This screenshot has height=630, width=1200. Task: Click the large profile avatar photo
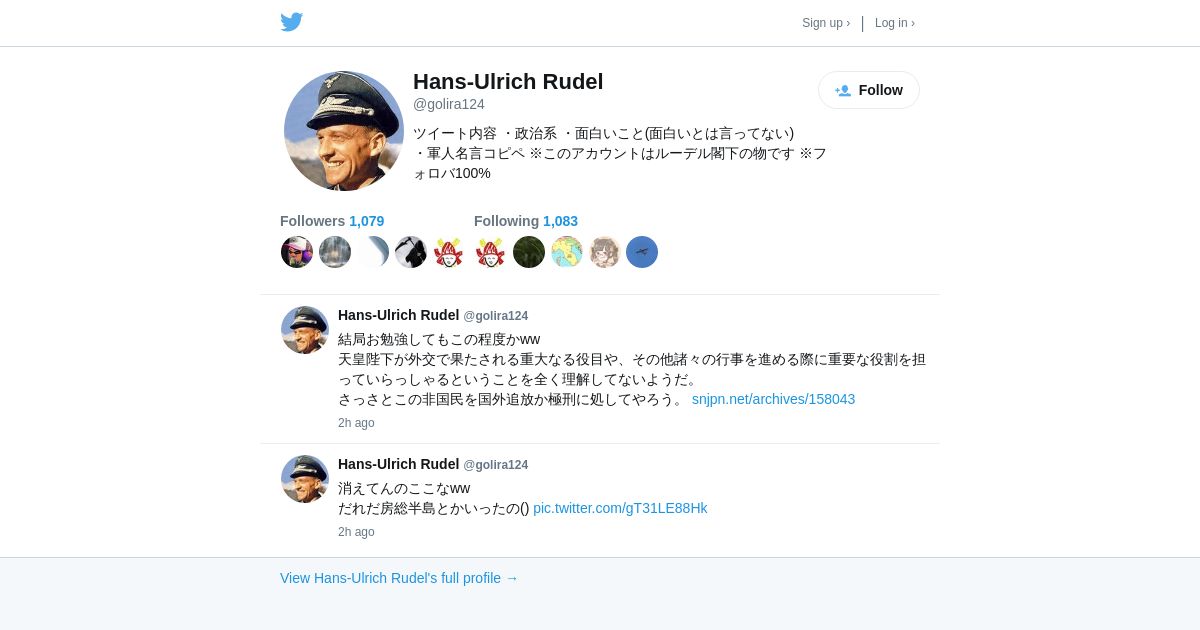click(x=344, y=131)
